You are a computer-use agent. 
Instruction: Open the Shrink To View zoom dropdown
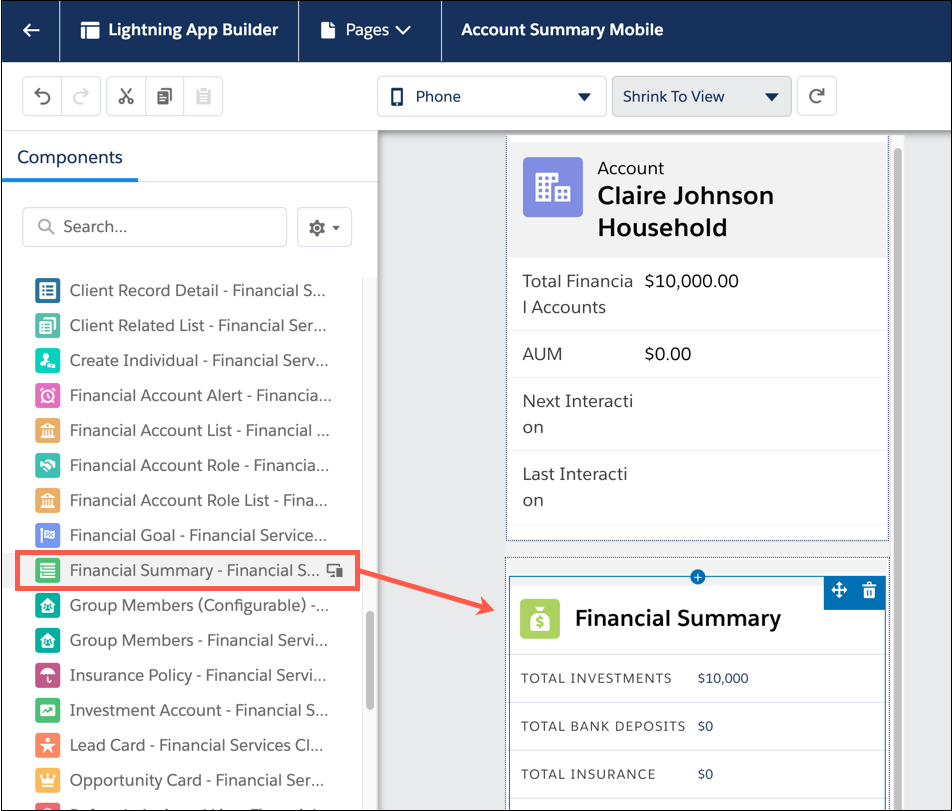[x=701, y=96]
